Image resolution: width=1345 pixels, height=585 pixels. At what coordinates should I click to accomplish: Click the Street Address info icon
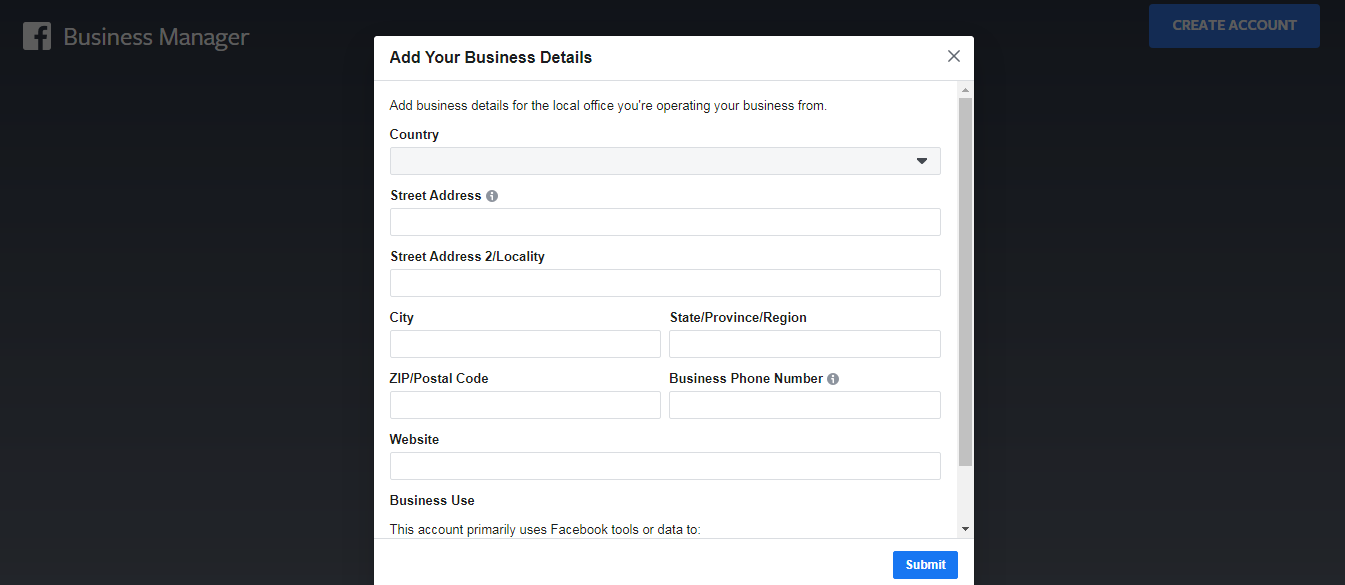[492, 196]
